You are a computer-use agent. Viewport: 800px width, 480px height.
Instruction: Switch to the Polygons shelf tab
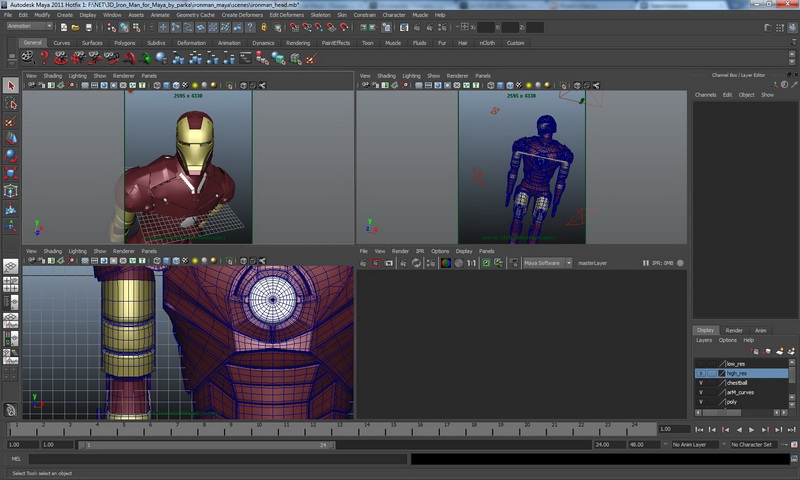pyautogui.click(x=124, y=43)
